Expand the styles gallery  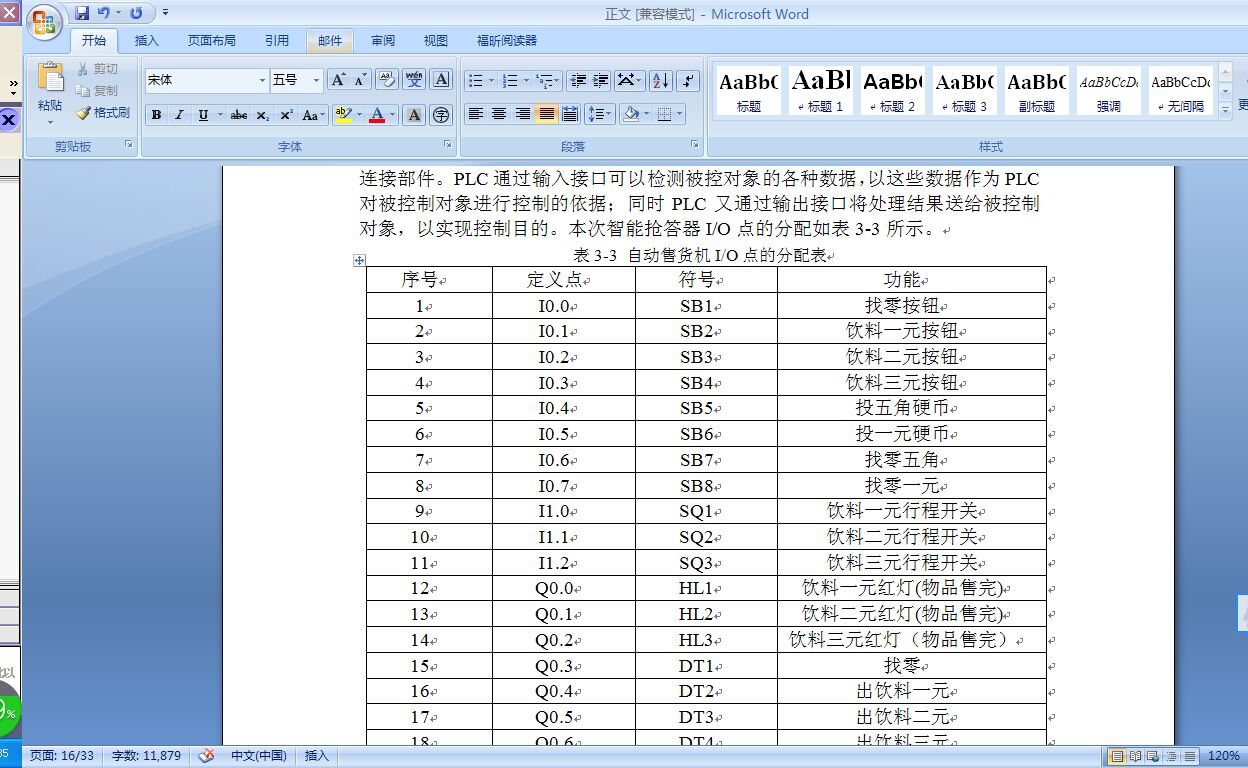click(x=1226, y=112)
